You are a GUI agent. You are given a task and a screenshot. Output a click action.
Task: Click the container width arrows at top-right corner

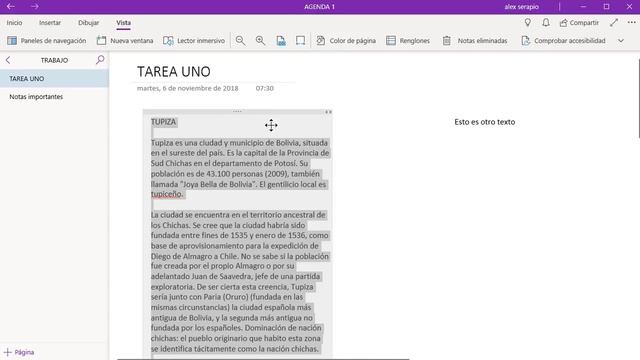(x=329, y=112)
